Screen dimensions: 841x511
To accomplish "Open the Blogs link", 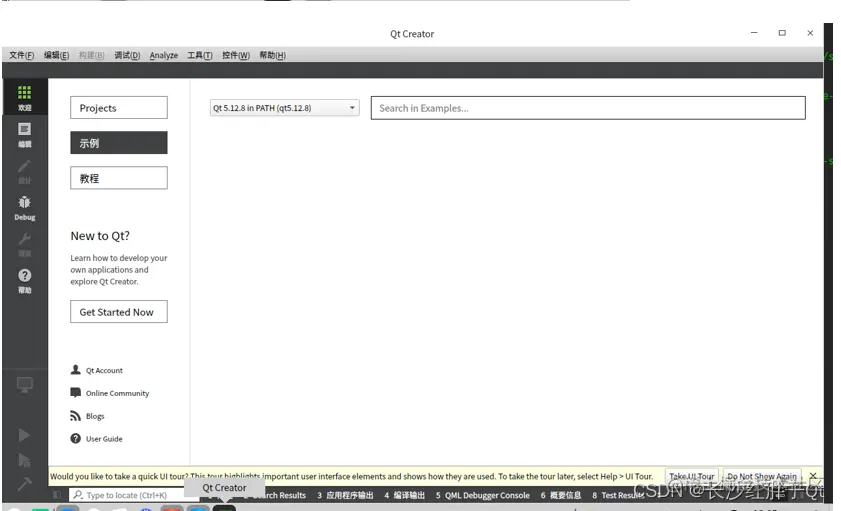I will tap(87, 416).
